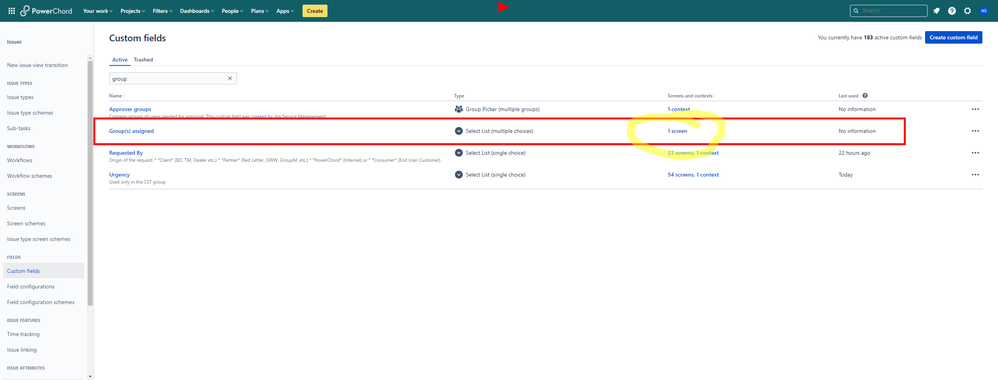Click the Today last-used value
Screen dimensions: 998x380
[x=845, y=174]
